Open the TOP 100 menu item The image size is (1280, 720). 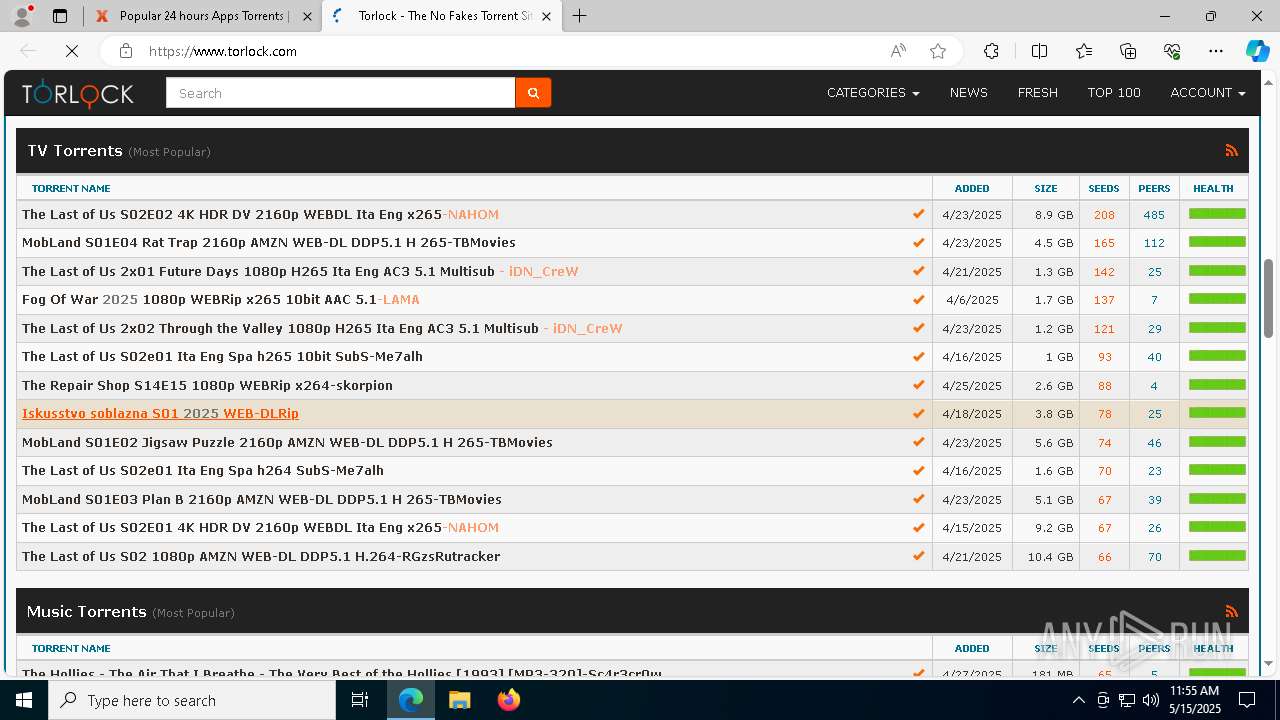1114,93
